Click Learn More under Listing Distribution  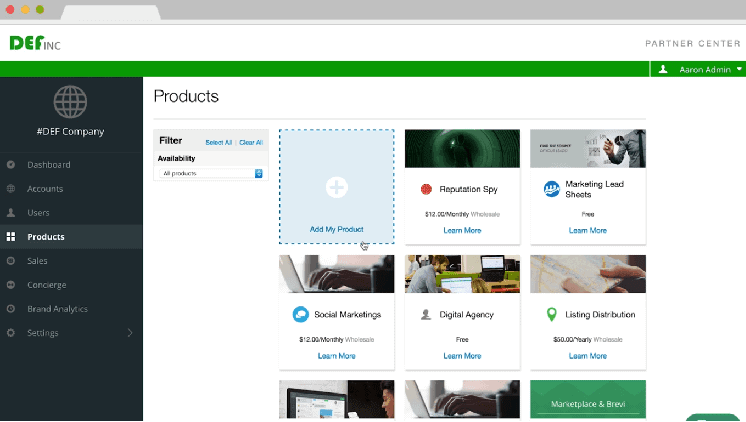[x=588, y=356]
